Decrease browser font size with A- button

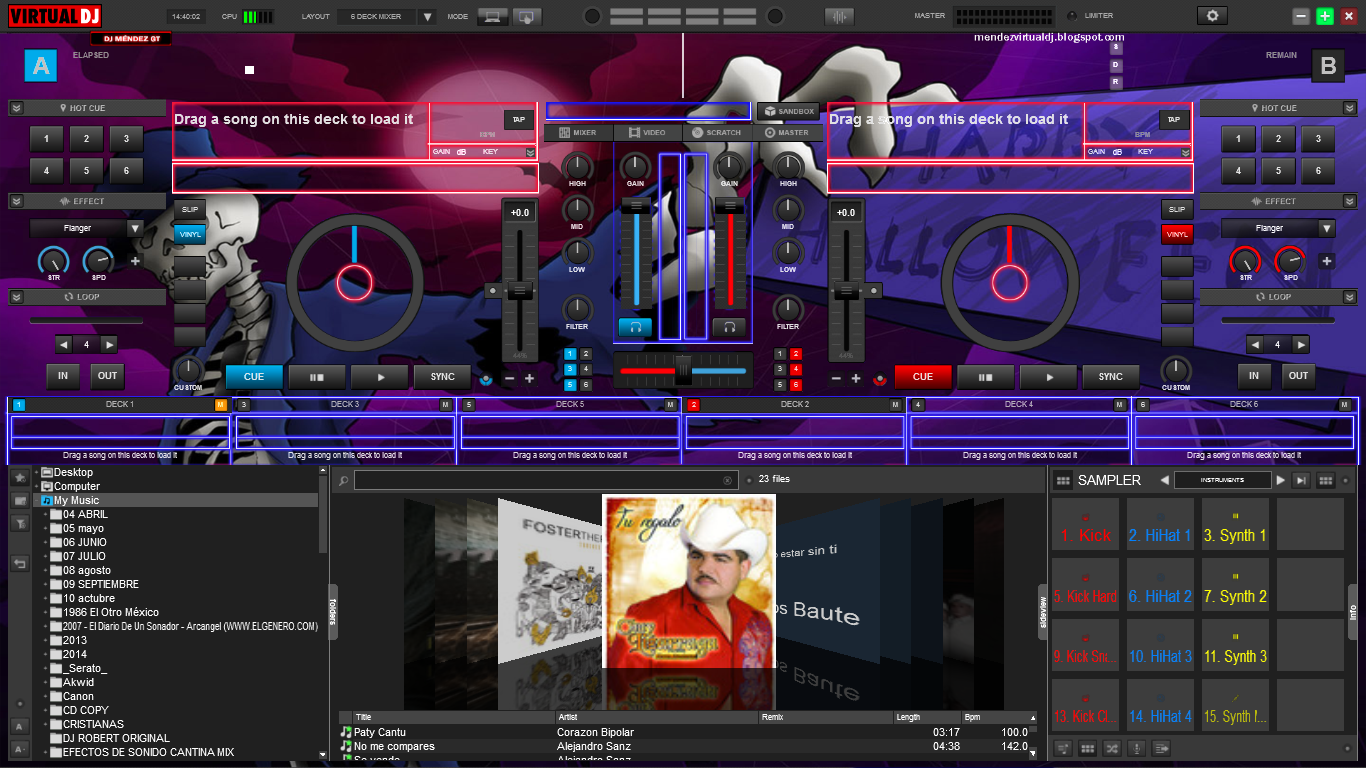coord(20,748)
